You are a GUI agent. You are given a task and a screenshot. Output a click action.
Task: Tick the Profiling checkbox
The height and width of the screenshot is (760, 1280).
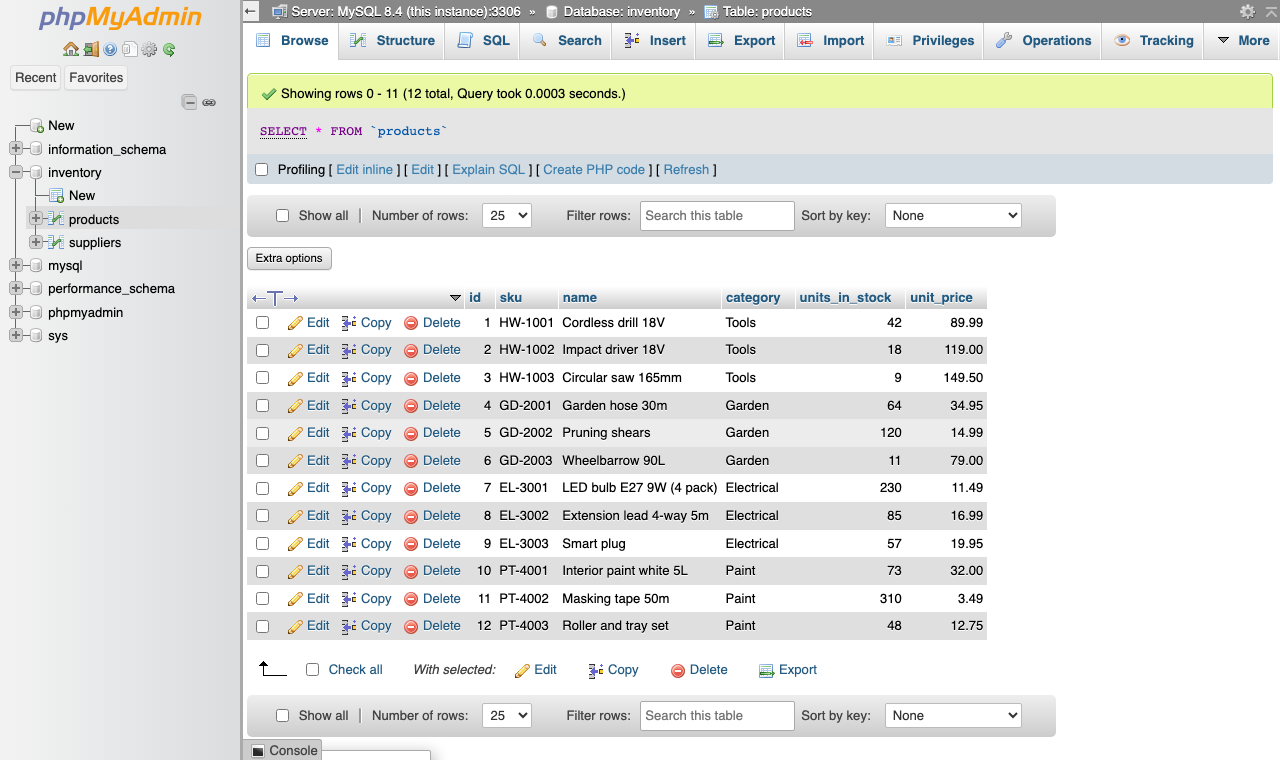coord(262,170)
